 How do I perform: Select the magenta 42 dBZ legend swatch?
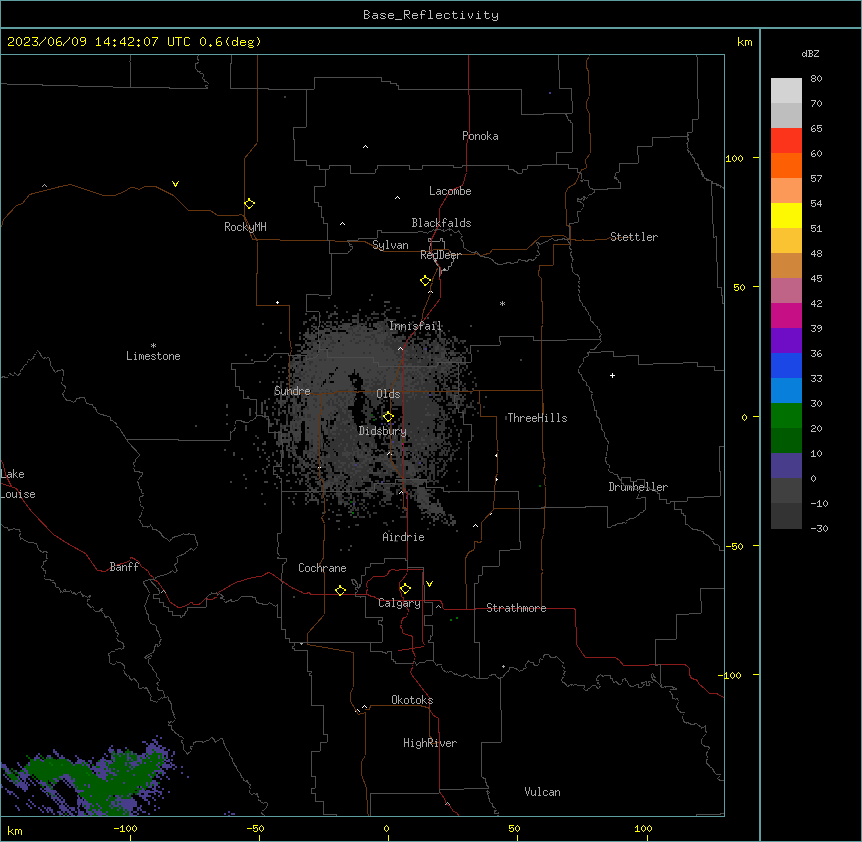click(786, 315)
